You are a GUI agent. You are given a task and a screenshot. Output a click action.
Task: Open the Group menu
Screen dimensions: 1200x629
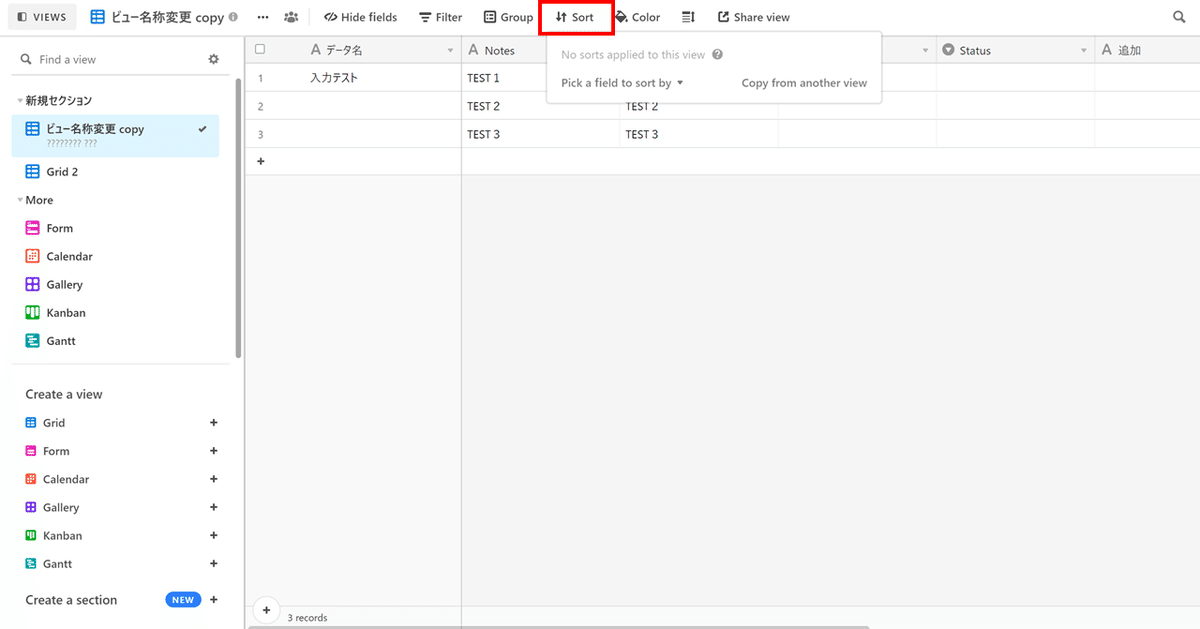click(x=508, y=17)
